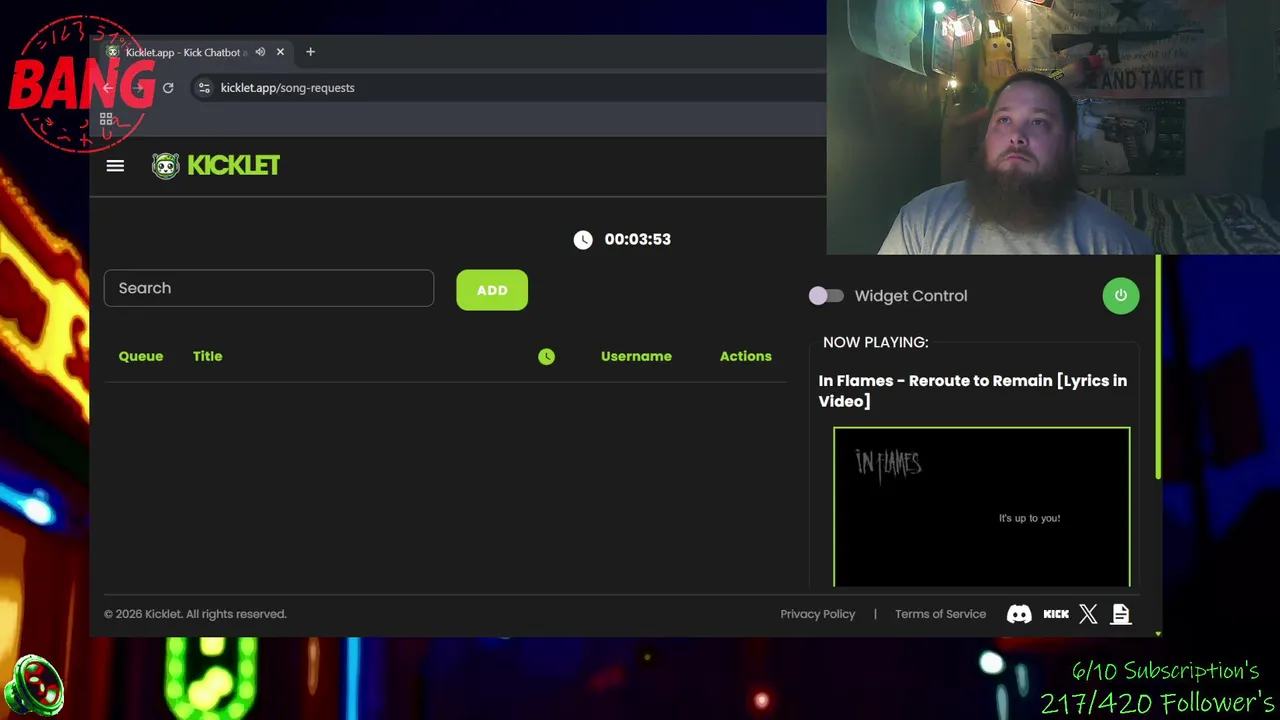Click the green vertical page scrollbar

tap(1158, 367)
